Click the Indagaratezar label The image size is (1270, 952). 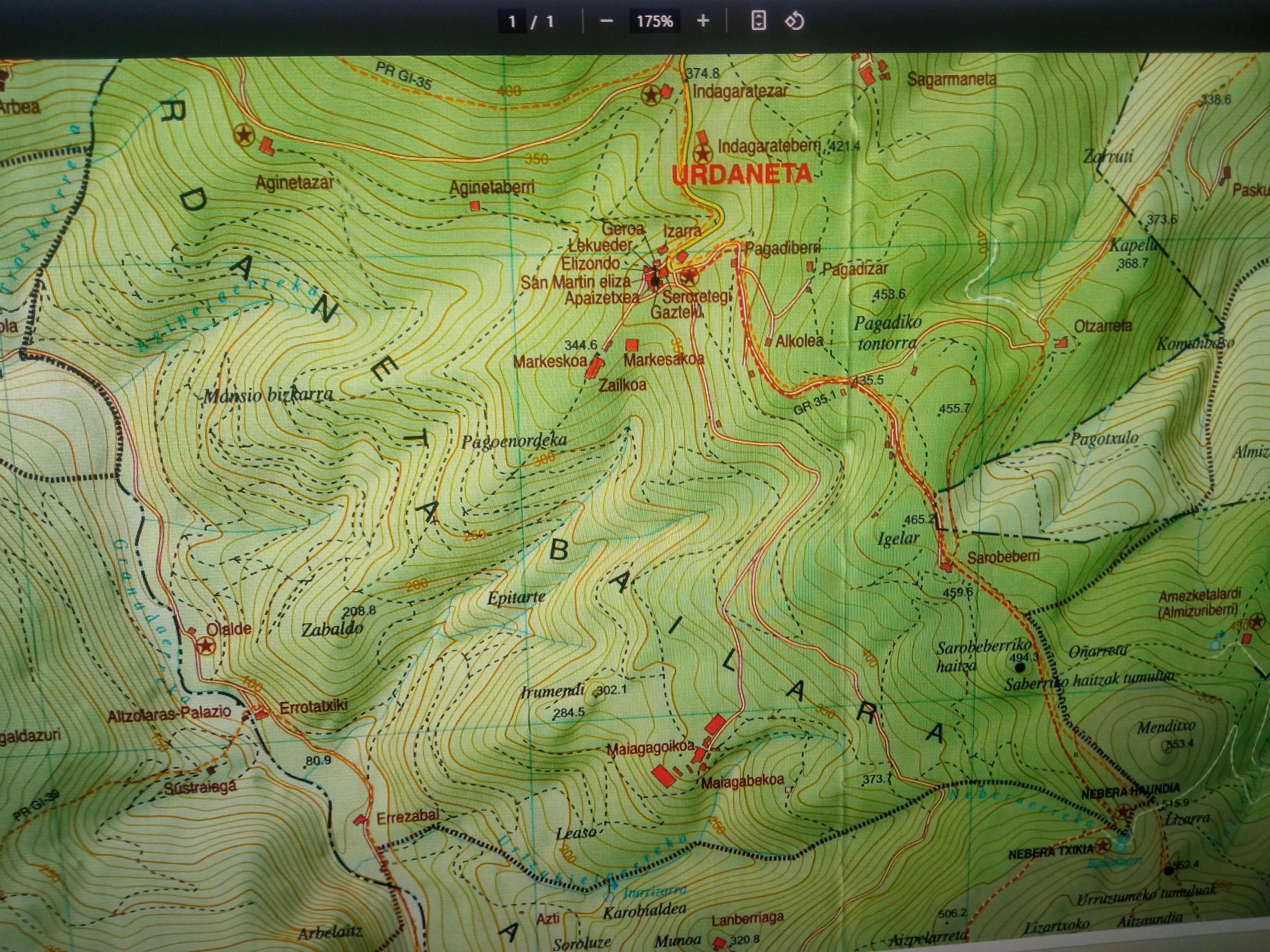pyautogui.click(x=740, y=91)
